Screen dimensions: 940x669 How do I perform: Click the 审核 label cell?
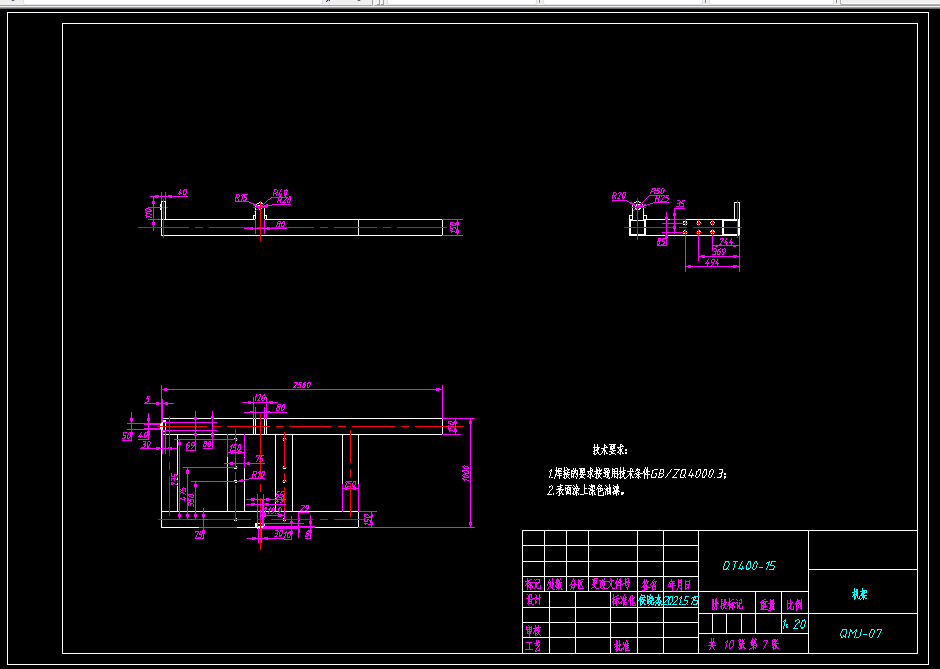[534, 630]
